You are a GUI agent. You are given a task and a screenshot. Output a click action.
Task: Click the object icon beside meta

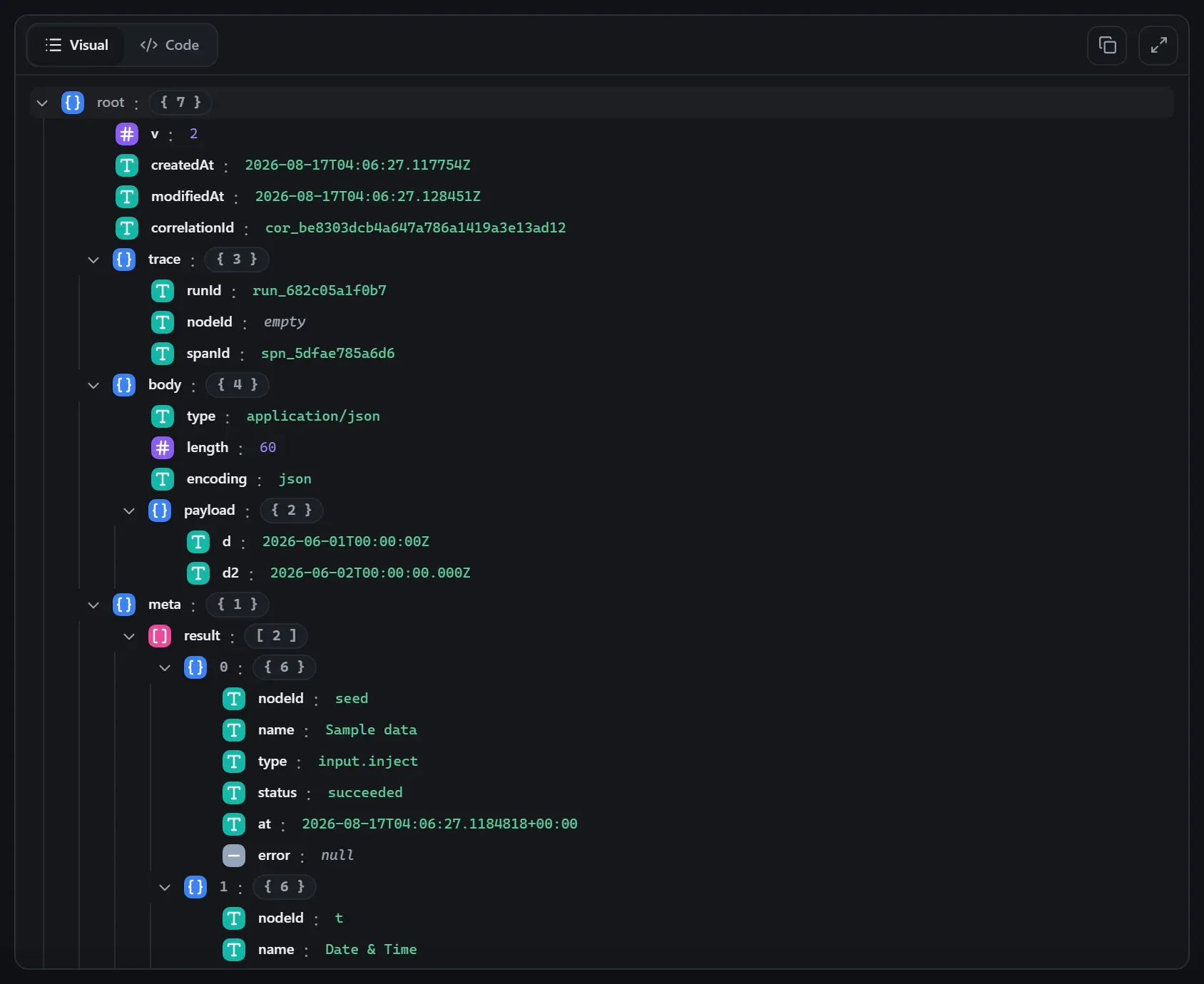124,605
